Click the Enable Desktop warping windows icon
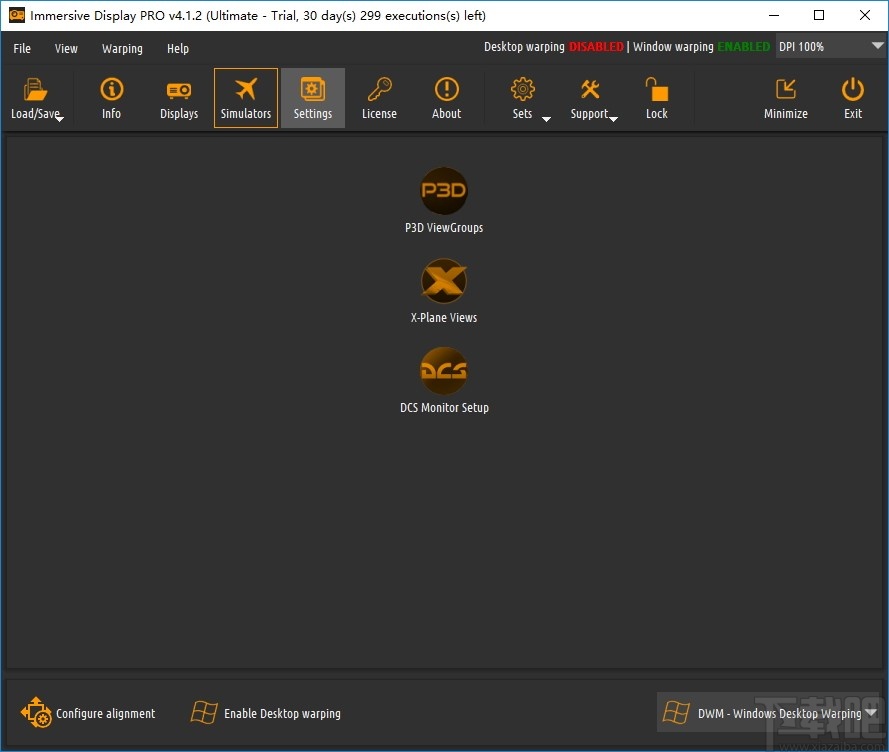The width and height of the screenshot is (889, 752). tap(204, 712)
